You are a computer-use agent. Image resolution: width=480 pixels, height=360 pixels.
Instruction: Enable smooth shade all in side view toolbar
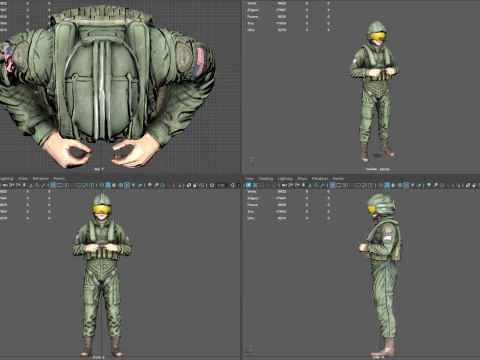tap(387, 185)
